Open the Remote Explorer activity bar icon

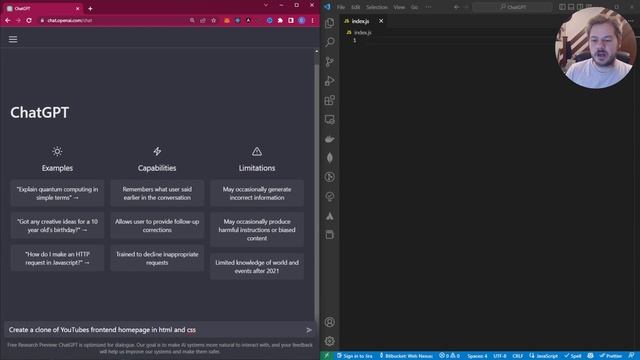coord(330,120)
